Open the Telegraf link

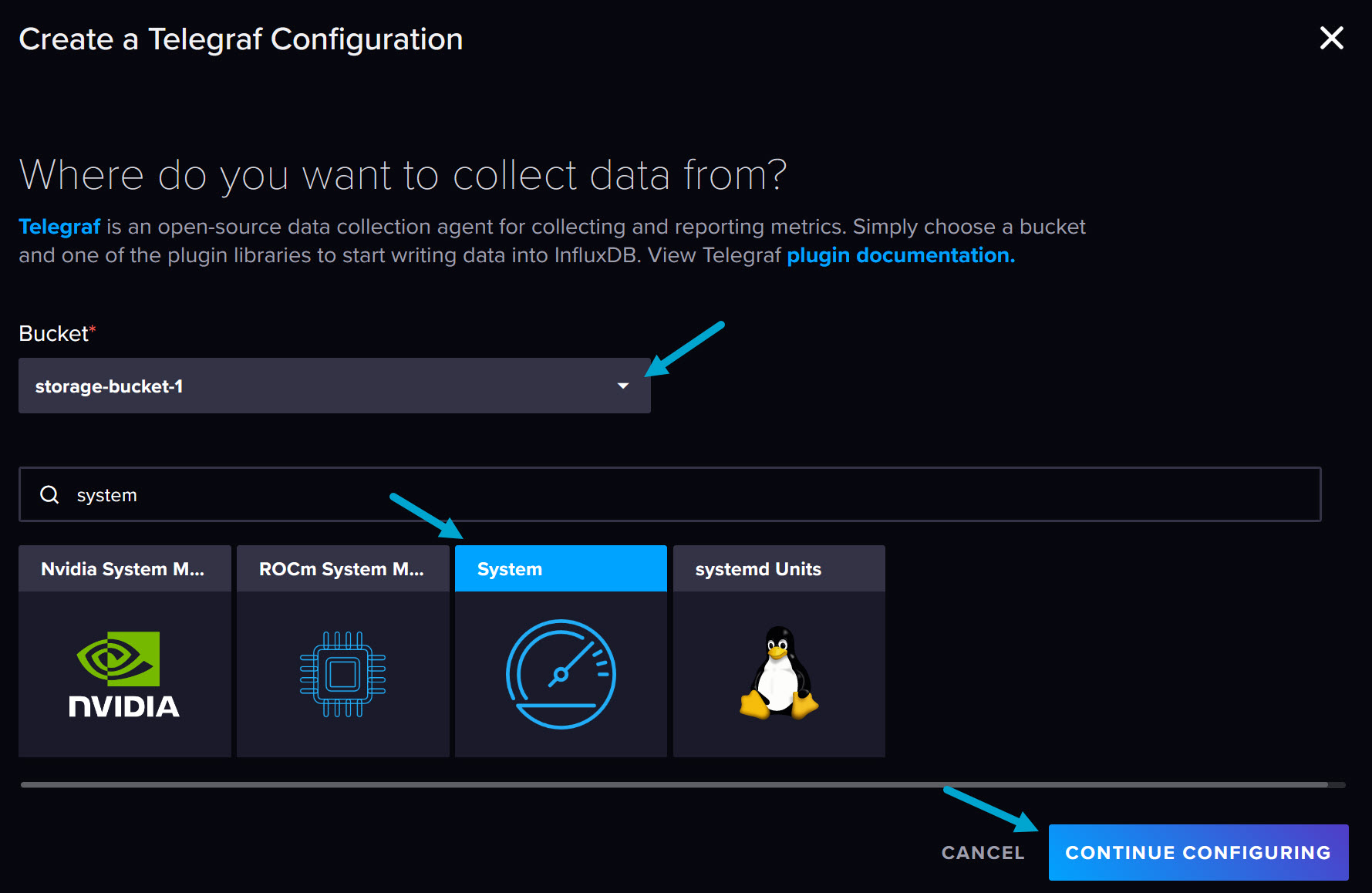pyautogui.click(x=59, y=226)
